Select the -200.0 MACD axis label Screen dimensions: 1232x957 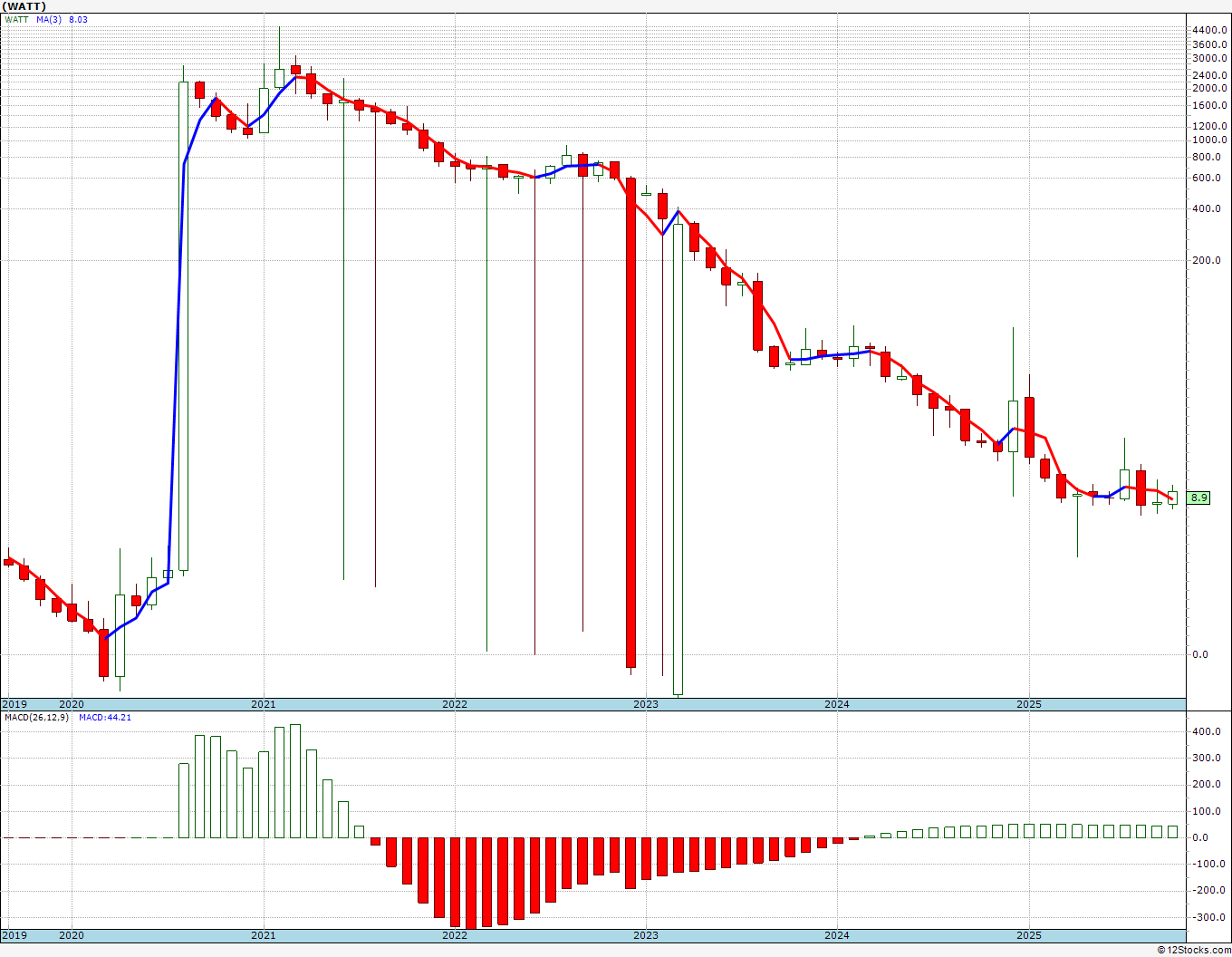tap(1209, 890)
